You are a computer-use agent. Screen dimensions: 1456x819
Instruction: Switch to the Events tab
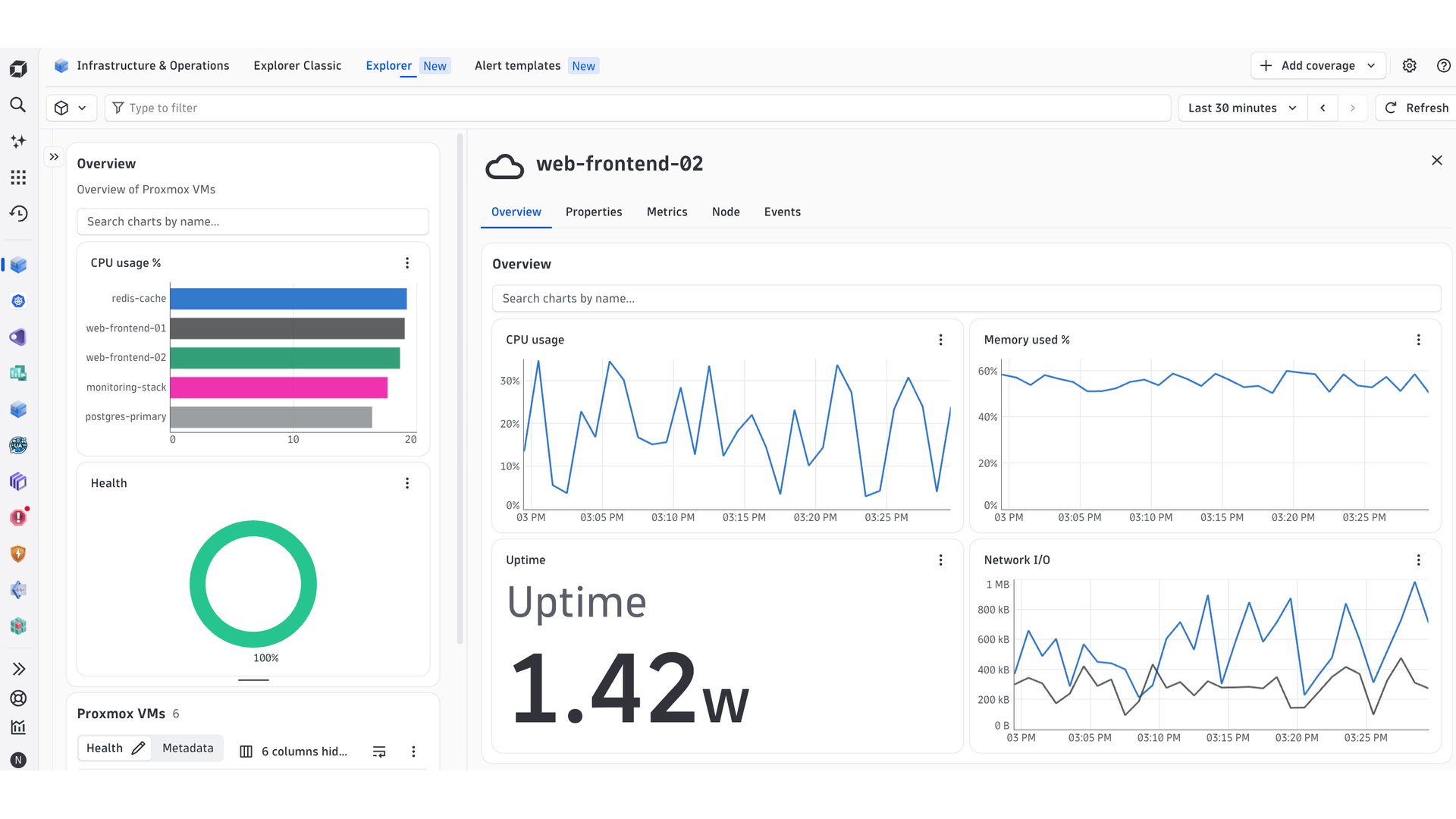pos(783,212)
